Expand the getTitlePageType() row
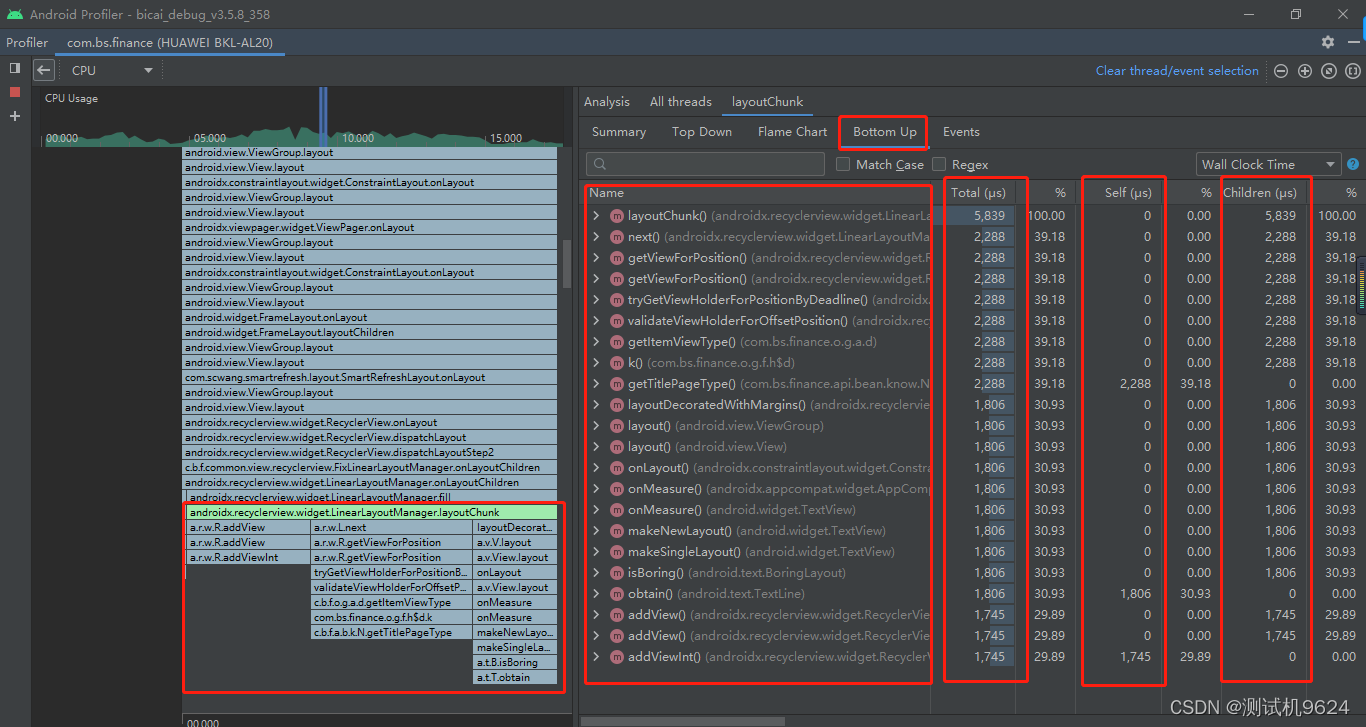The image size is (1366, 727). click(x=596, y=384)
